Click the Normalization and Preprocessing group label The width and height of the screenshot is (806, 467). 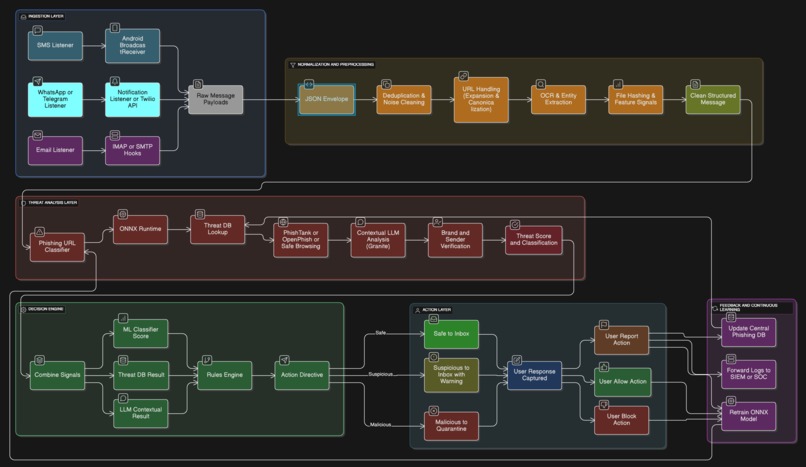pyautogui.click(x=336, y=65)
